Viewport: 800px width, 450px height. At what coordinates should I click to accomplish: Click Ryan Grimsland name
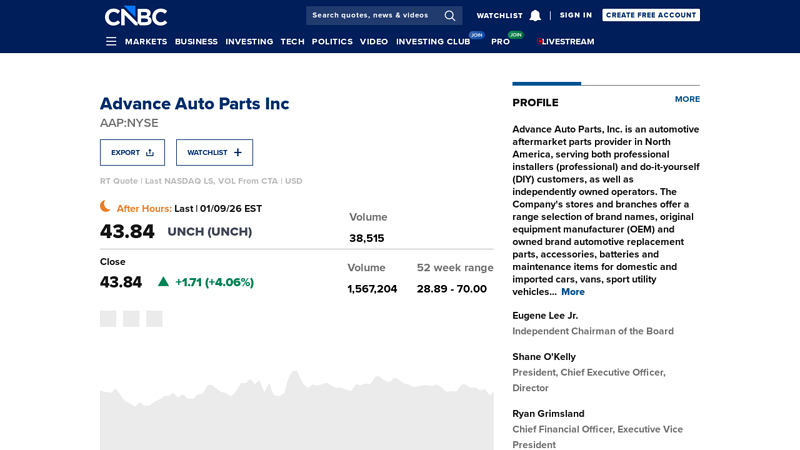(548, 414)
